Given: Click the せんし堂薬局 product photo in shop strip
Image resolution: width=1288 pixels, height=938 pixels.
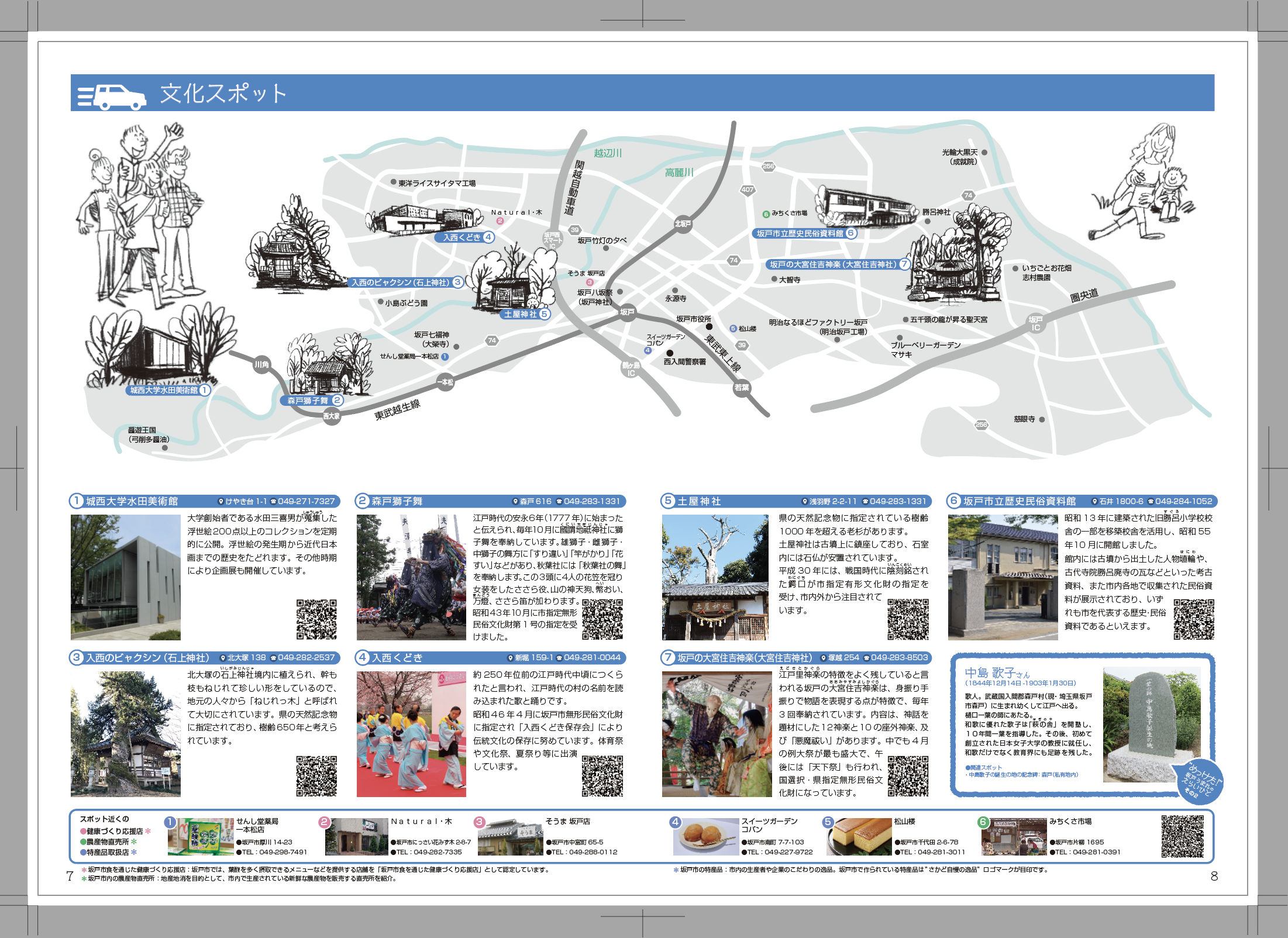Looking at the screenshot, I should pyautogui.click(x=201, y=837).
